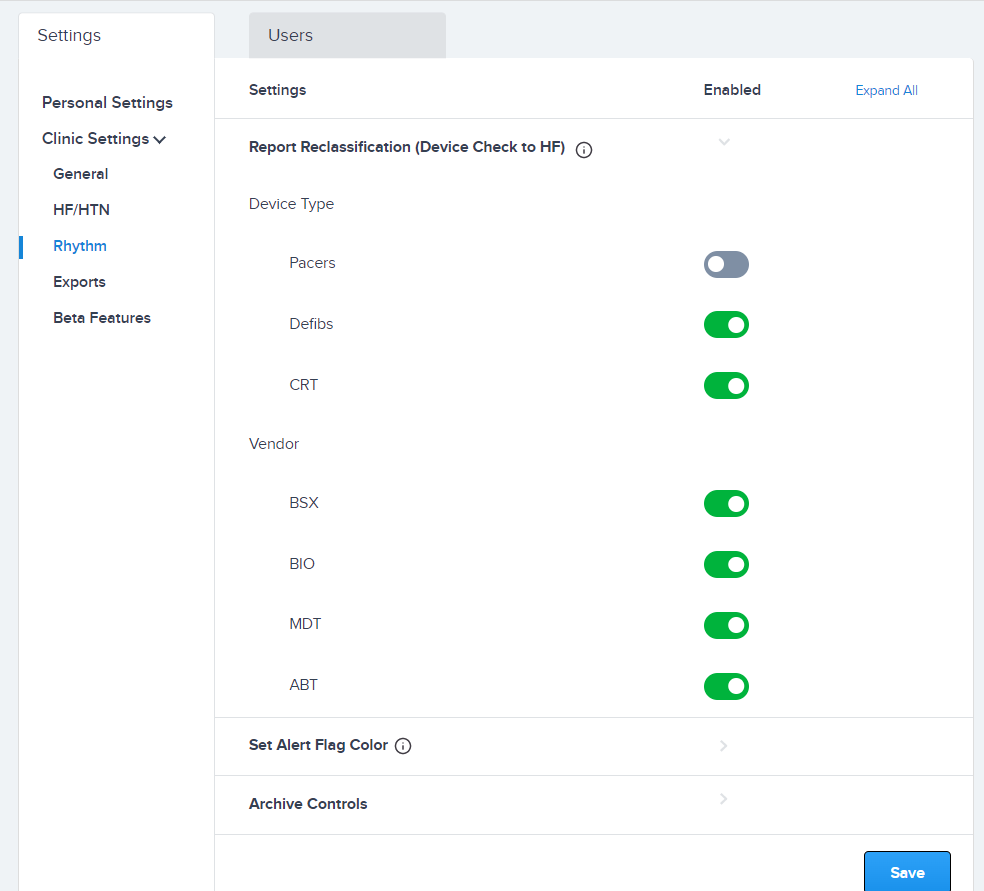The height and width of the screenshot is (891, 984).
Task: Toggle off the BIO vendor switch
Action: tap(726, 564)
